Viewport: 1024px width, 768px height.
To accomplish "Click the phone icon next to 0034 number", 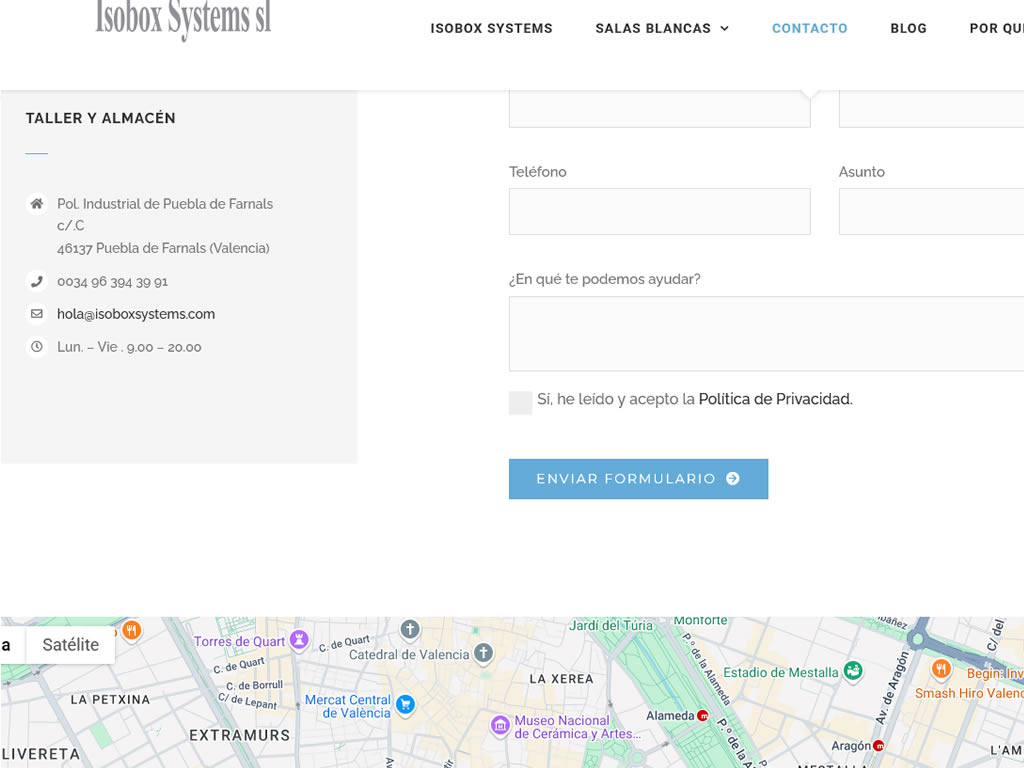I will 37,282.
